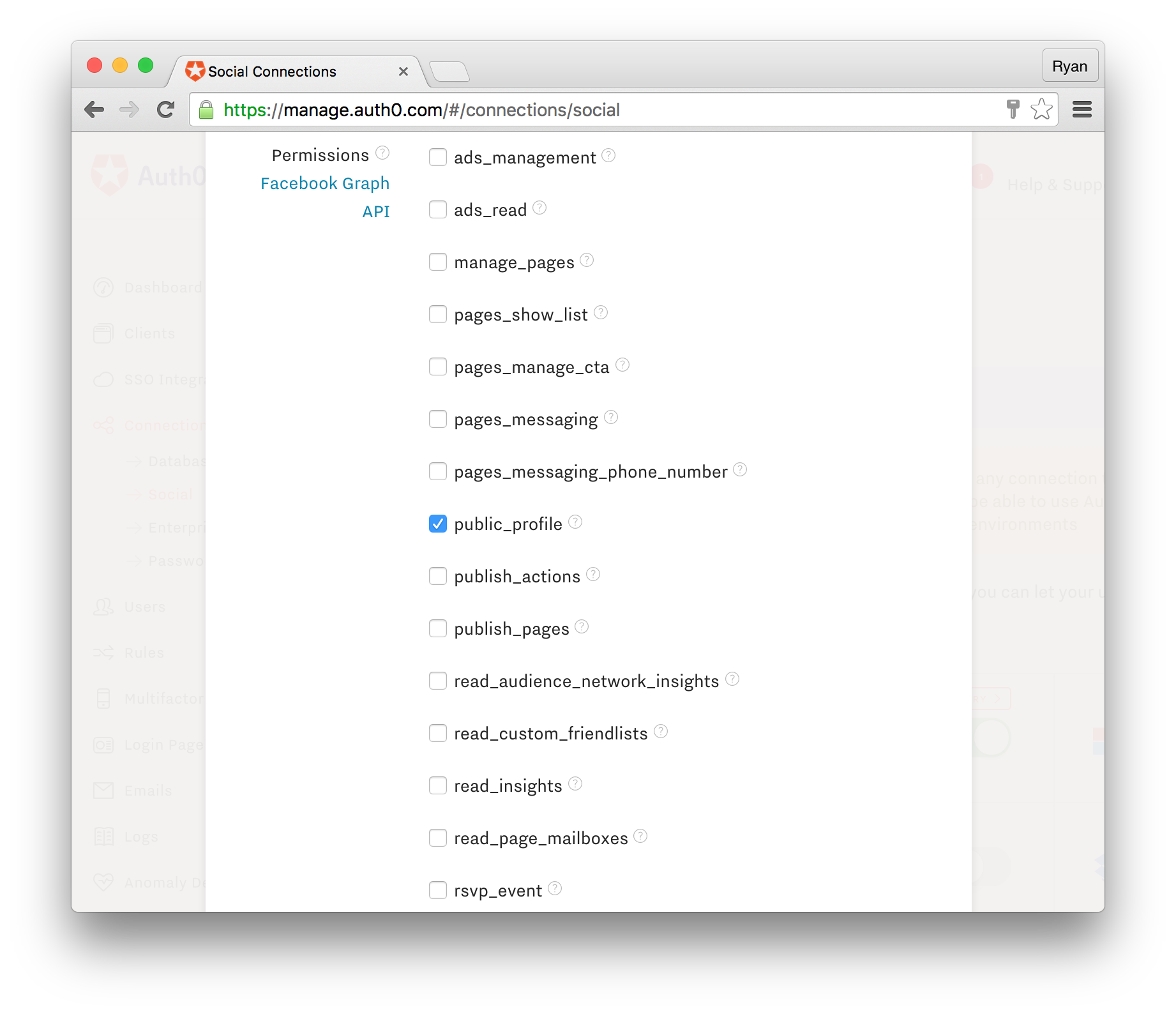This screenshot has height=1014, width=1176.
Task: Tick the read_insights checkbox
Action: (x=438, y=785)
